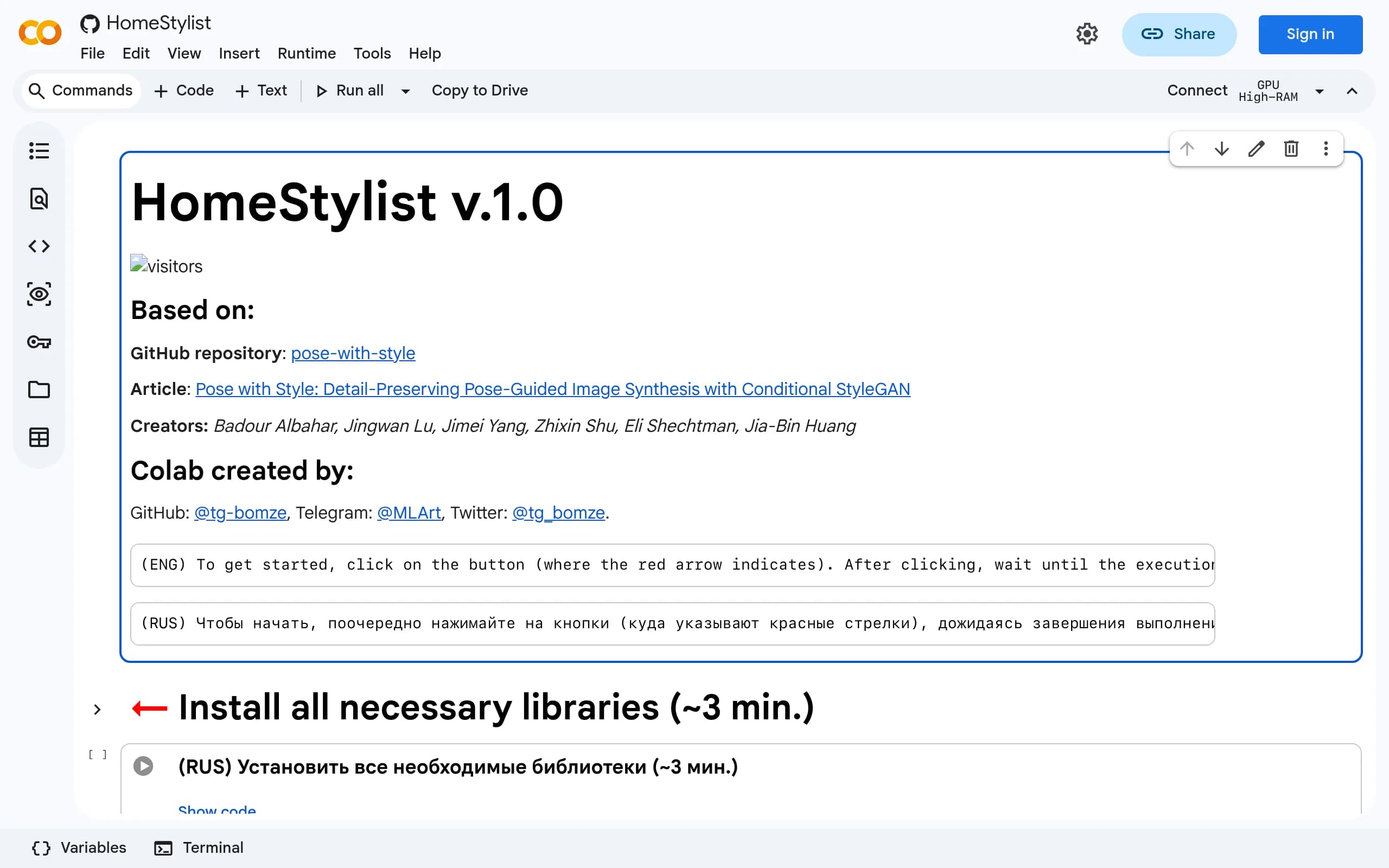Open the find and replace sidebar panel
The height and width of the screenshot is (868, 1389).
pos(39,199)
